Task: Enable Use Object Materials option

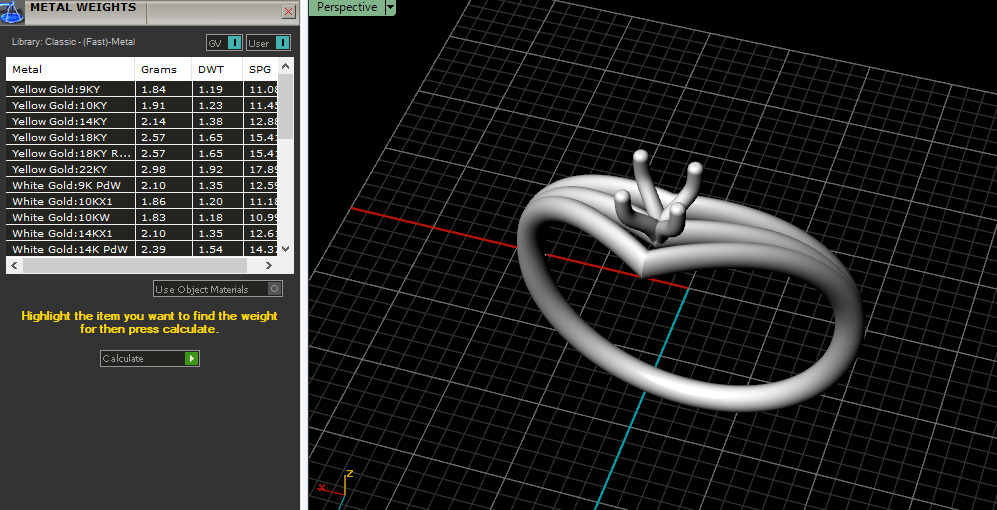Action: pyautogui.click(x=218, y=289)
